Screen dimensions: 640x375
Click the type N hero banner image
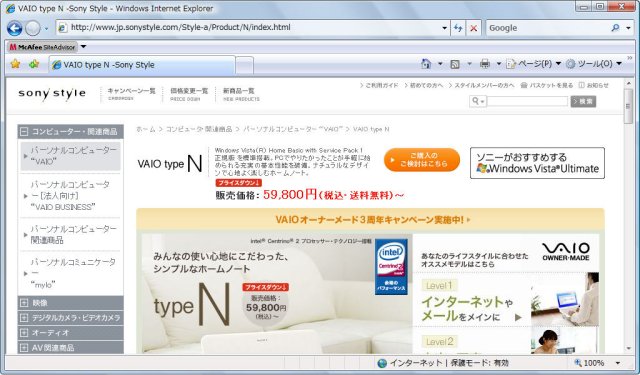(x=277, y=293)
